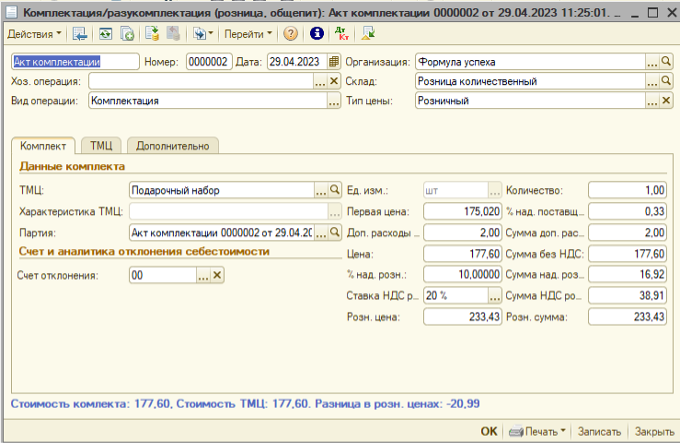This screenshot has height=444, width=680.
Task: Open the Дт/Кт postings icon
Action: pos(343,33)
